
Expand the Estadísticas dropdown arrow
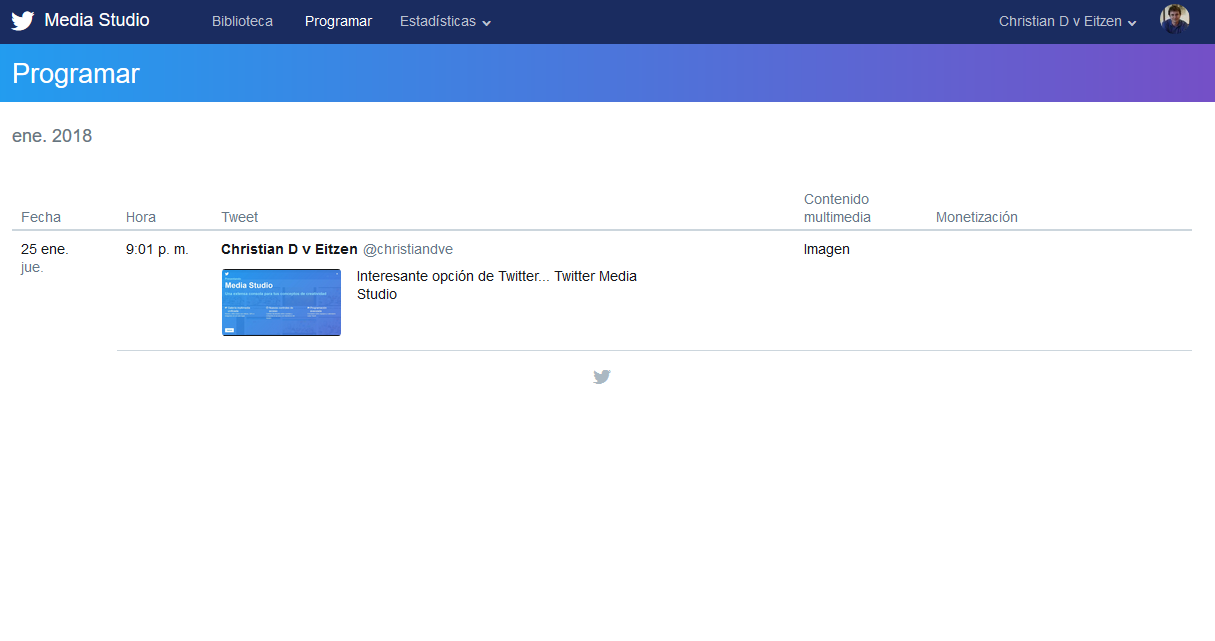click(486, 23)
